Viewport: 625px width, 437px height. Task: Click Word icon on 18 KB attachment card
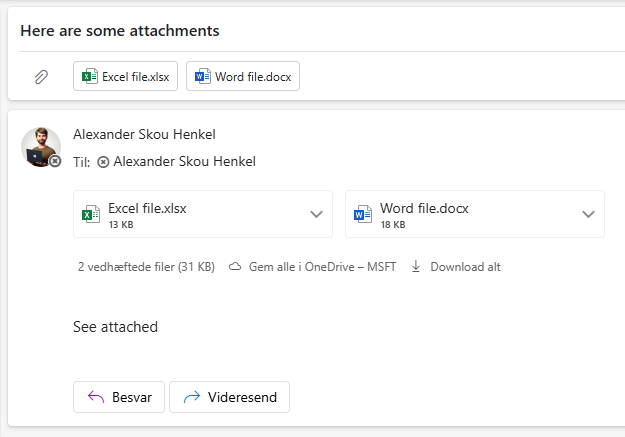[363, 215]
